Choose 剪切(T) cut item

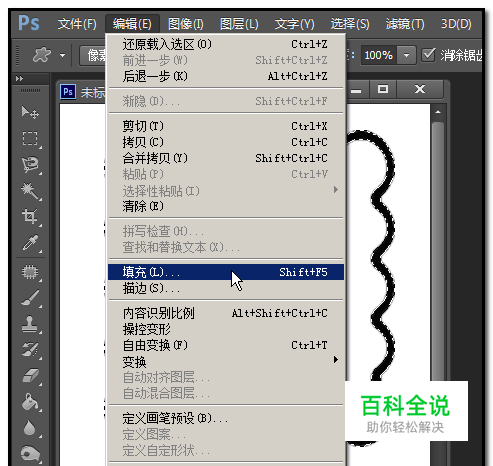(x=226, y=126)
